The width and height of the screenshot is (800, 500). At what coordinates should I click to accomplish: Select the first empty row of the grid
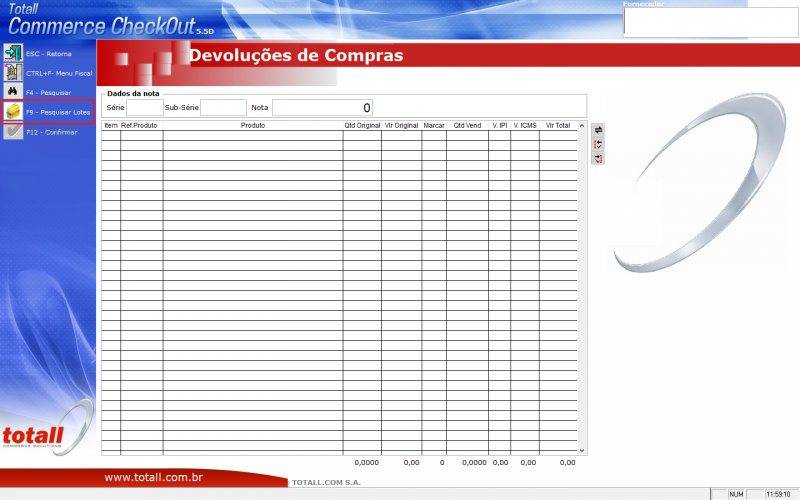point(340,136)
